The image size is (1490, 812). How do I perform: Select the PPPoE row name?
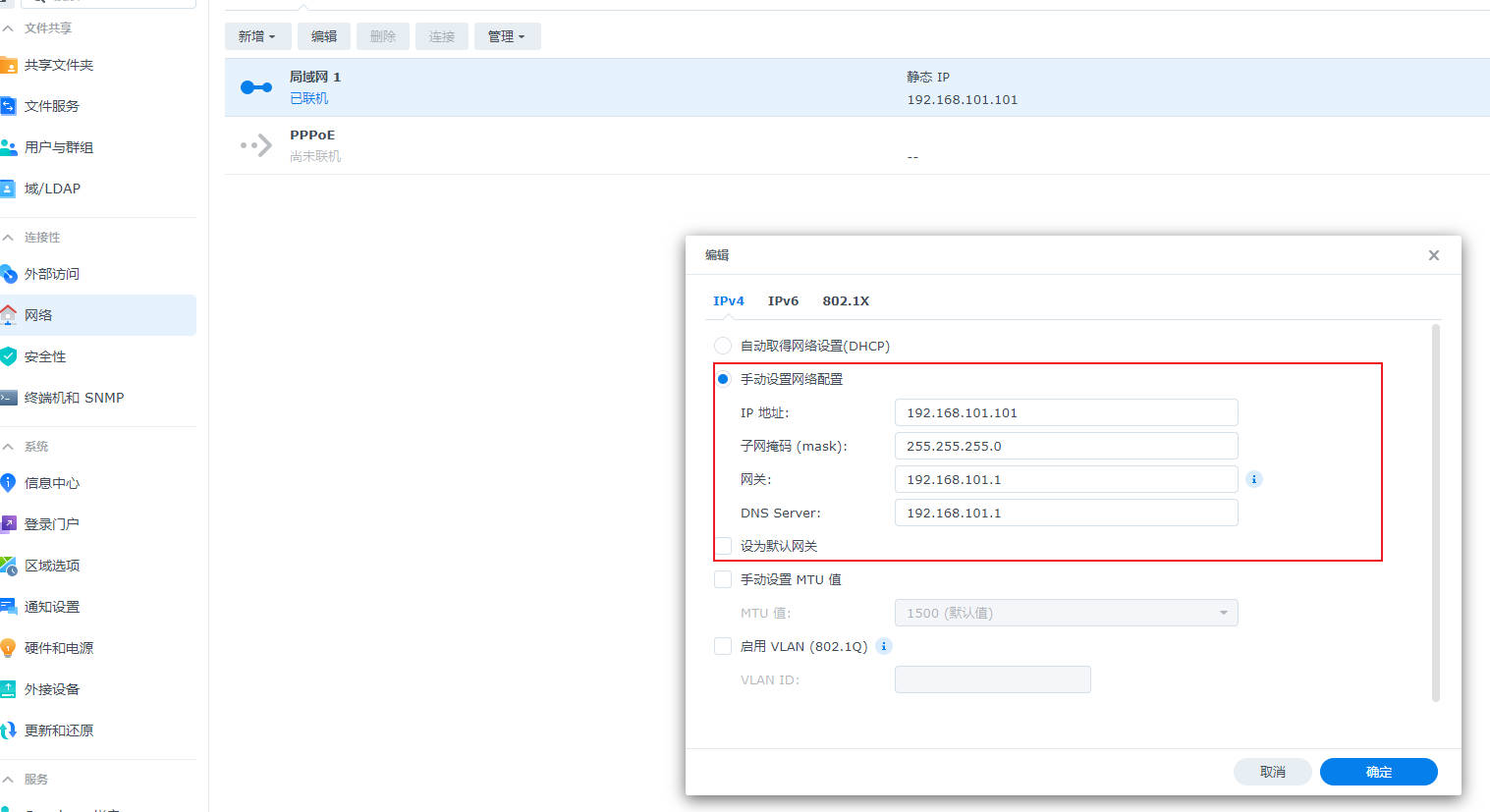coord(312,135)
